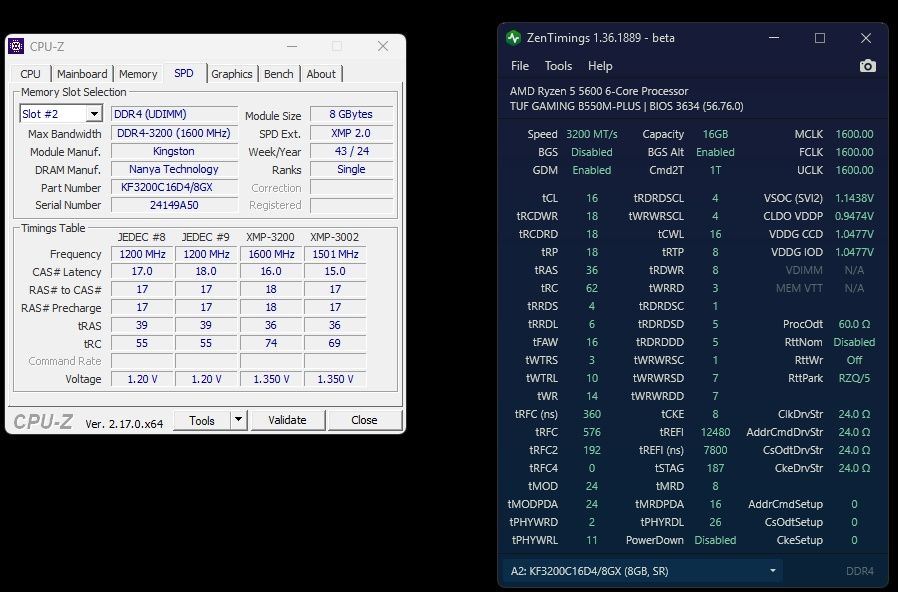Maximize the ZenTimings window
898x592 pixels.
pos(820,38)
